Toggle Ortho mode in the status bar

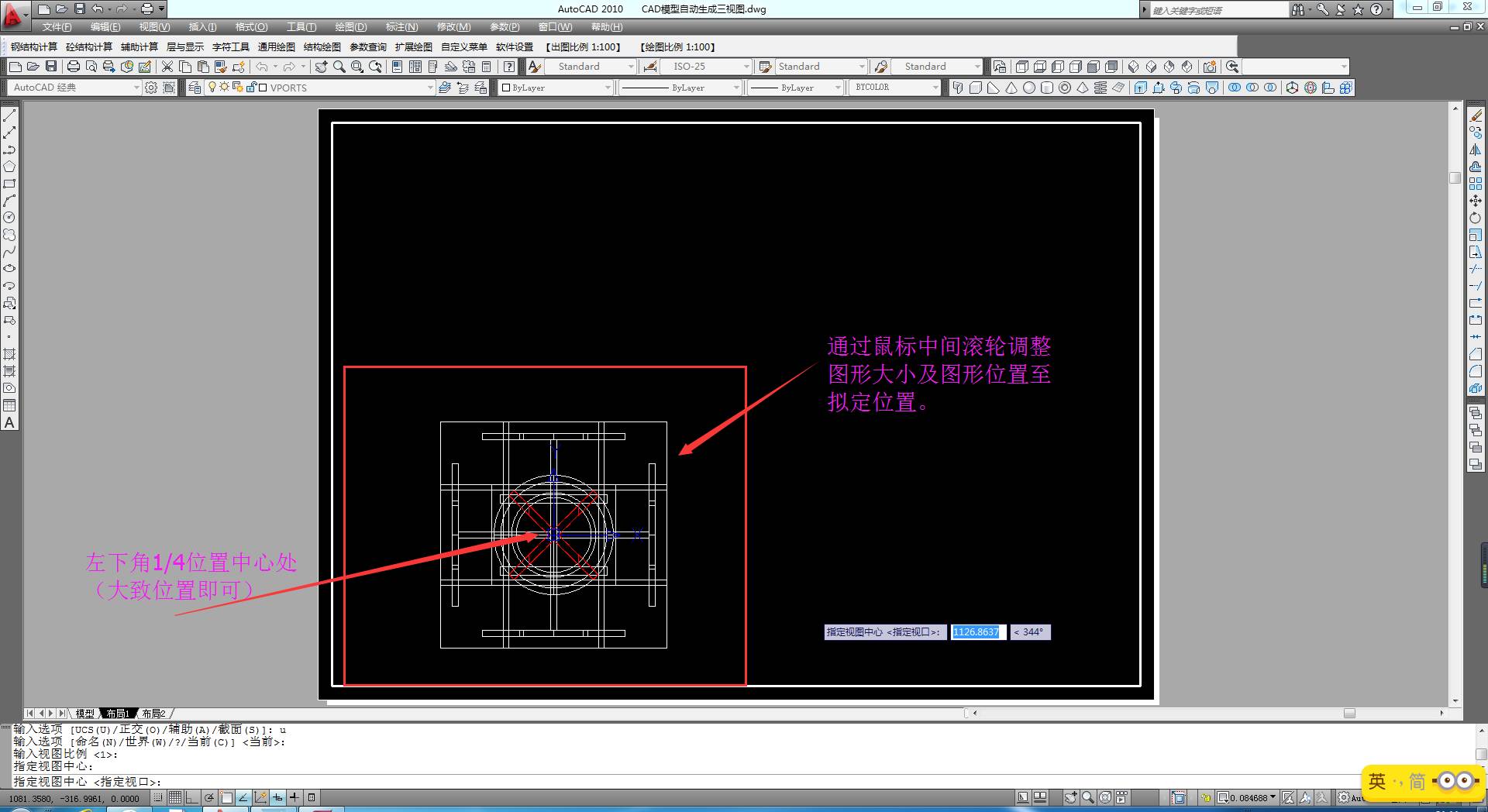[191, 797]
